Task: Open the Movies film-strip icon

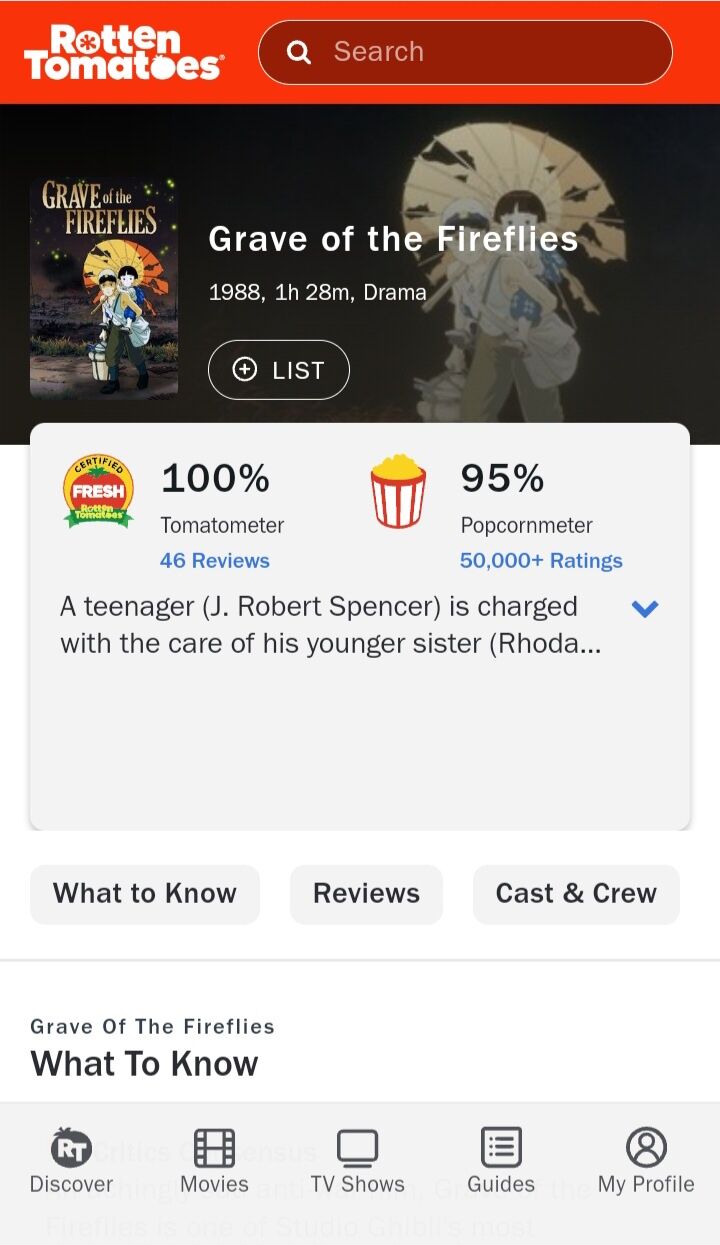Action: point(214,1148)
